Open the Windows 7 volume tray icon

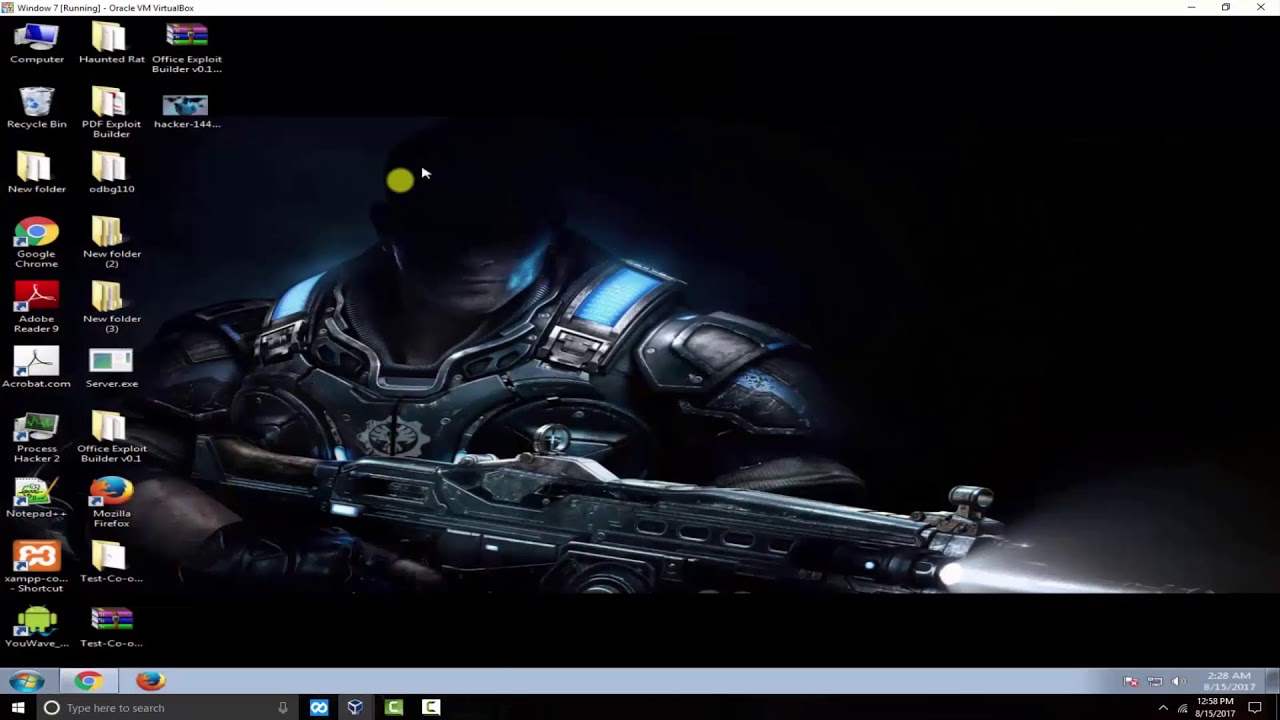(1178, 682)
